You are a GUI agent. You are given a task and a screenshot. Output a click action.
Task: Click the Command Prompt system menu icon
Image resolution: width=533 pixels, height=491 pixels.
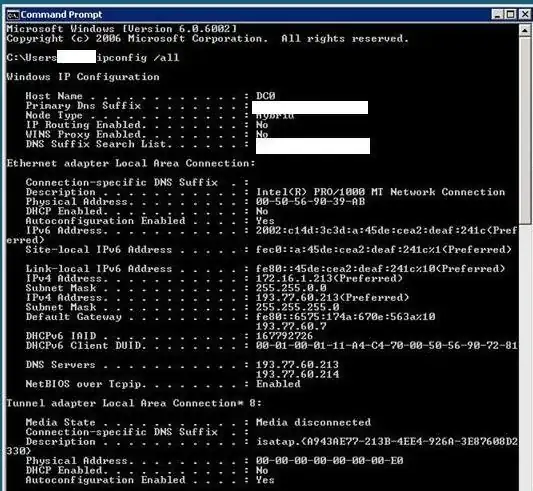click(x=13, y=15)
